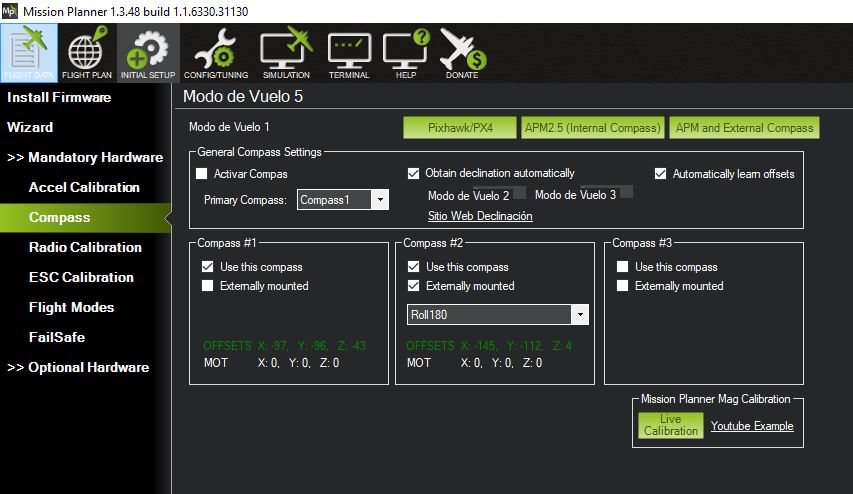Collapse the Mandatory Hardware section

click(x=85, y=157)
